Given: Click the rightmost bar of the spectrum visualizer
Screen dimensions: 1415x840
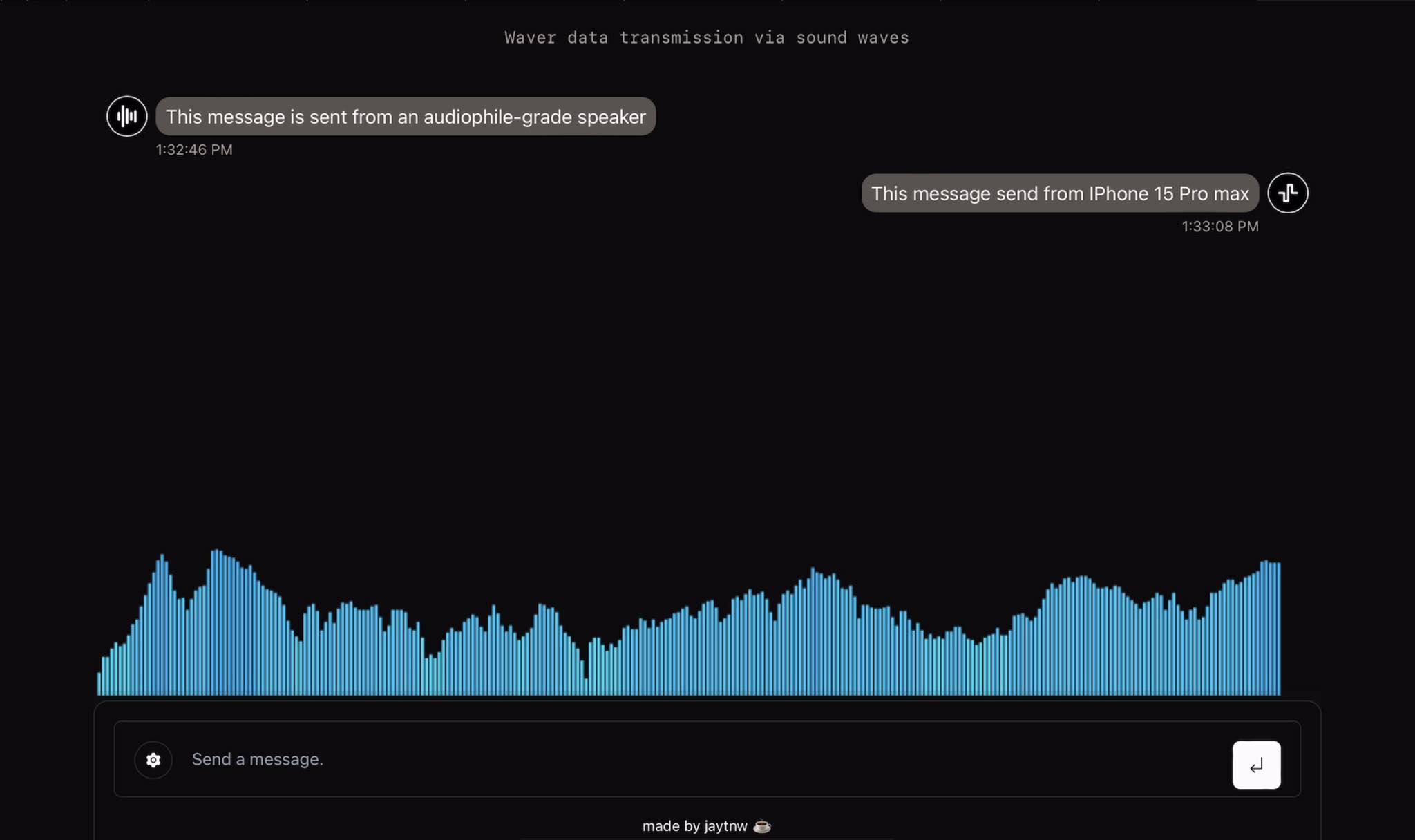Looking at the screenshot, I should [1278, 629].
